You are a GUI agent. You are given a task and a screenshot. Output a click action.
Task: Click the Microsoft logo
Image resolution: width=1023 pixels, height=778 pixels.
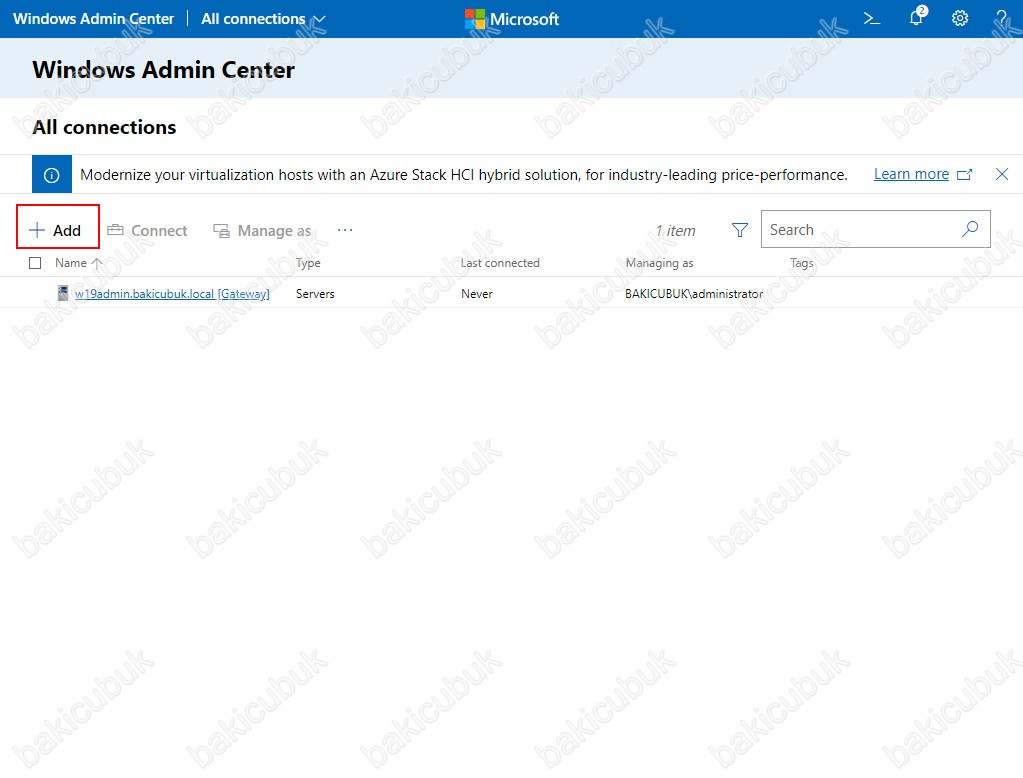point(512,19)
